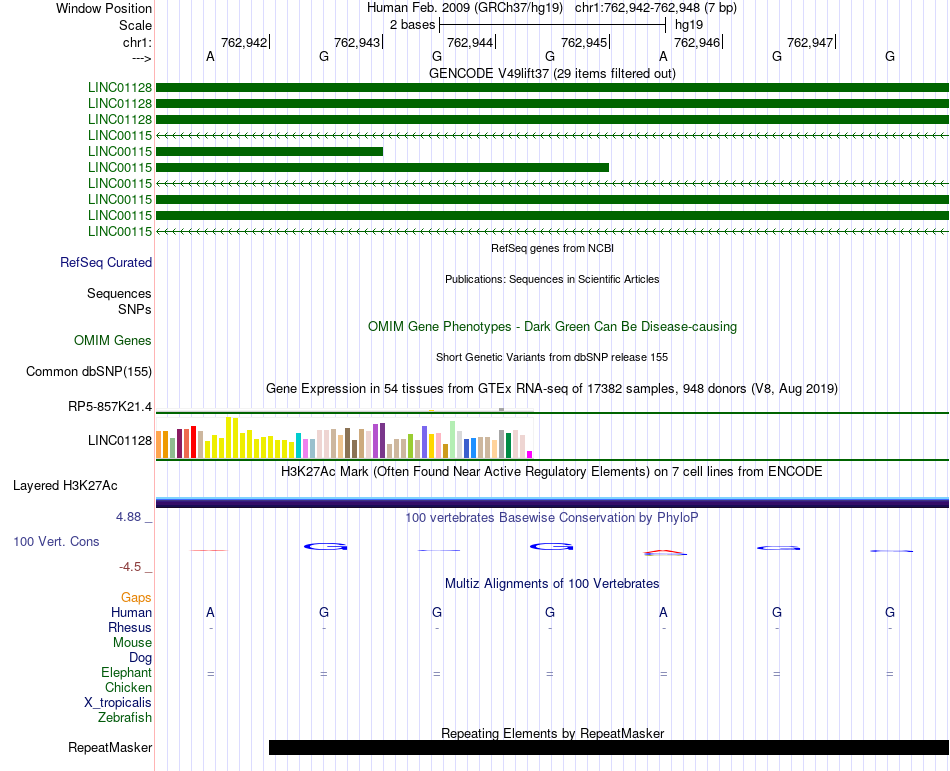Click the 'RefSeq genes from NCBI' title
The width and height of the screenshot is (950, 771).
click(552, 248)
